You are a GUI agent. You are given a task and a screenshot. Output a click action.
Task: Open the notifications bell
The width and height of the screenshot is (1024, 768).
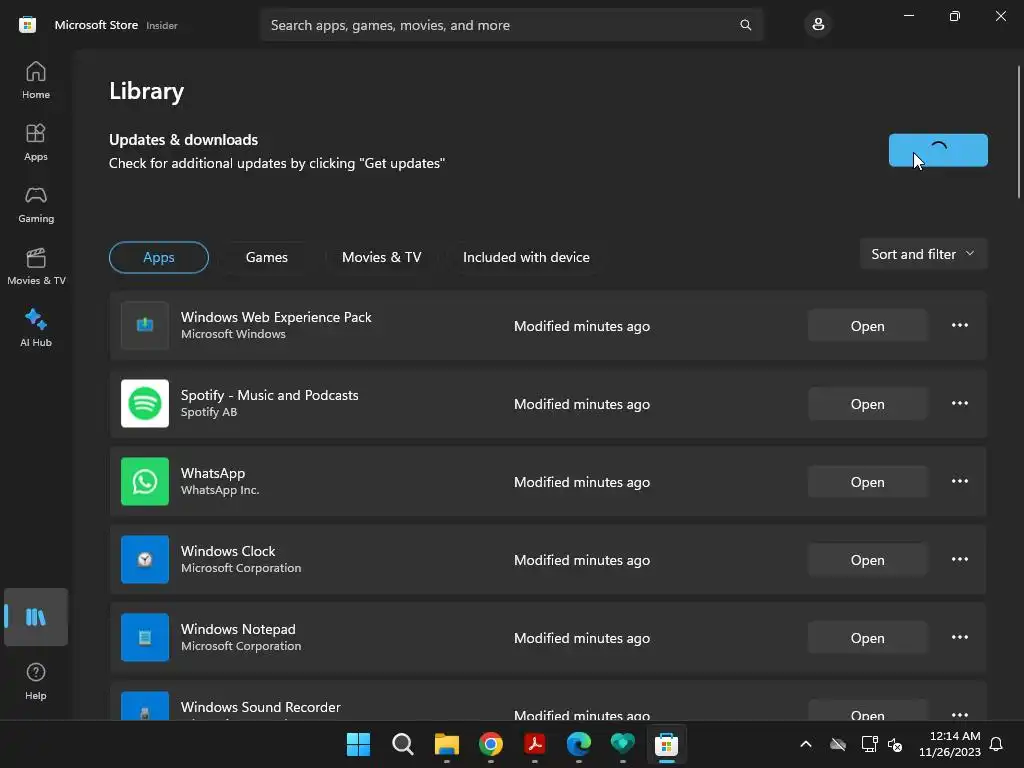pos(996,744)
